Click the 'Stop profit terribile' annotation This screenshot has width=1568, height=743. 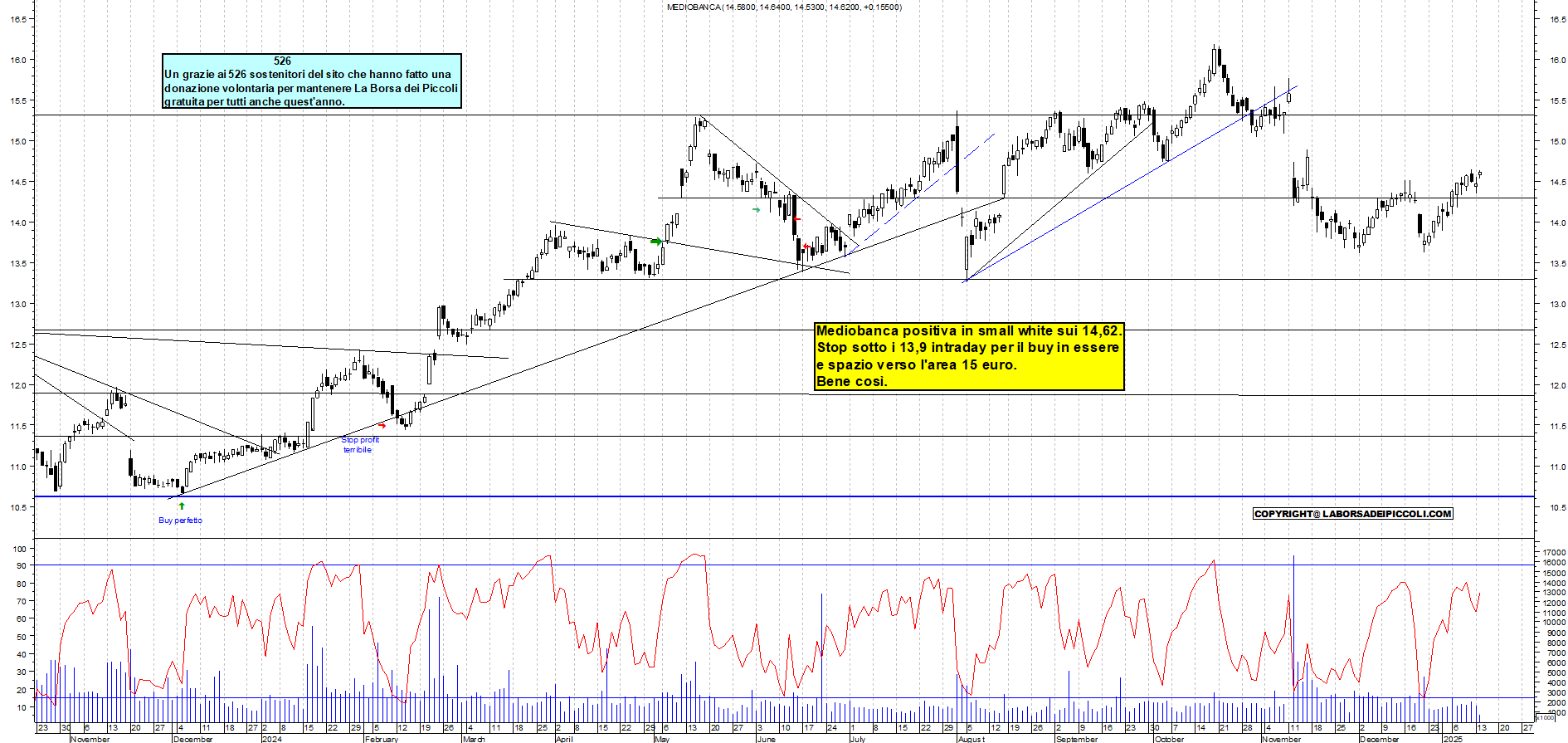(x=359, y=445)
